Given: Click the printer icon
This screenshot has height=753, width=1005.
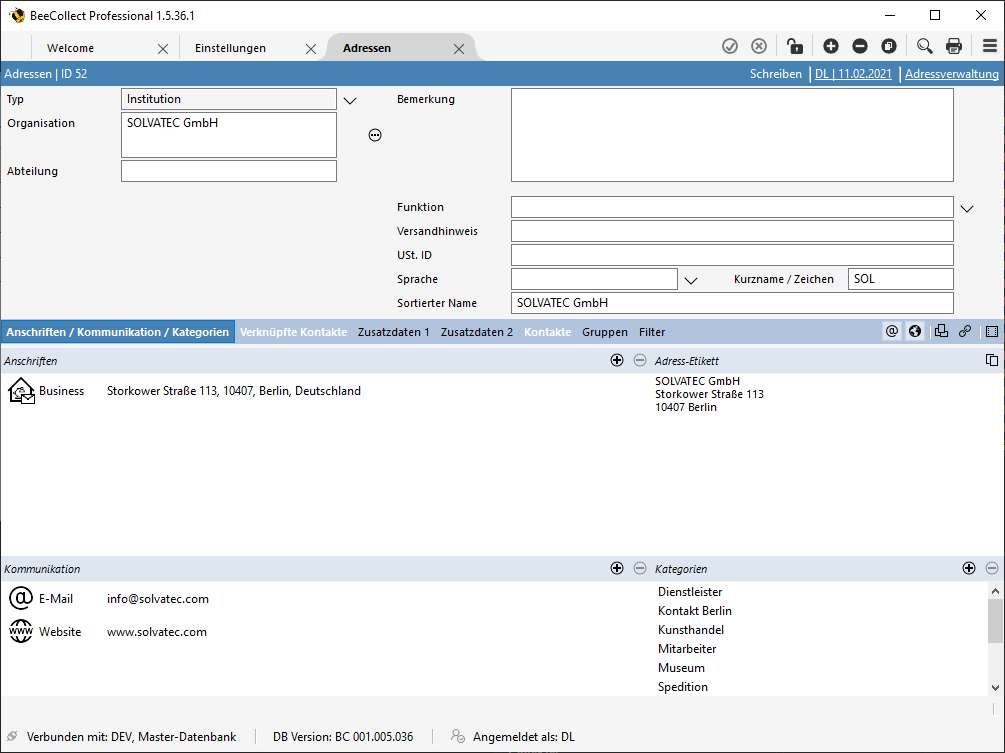Looking at the screenshot, I should coord(954,46).
